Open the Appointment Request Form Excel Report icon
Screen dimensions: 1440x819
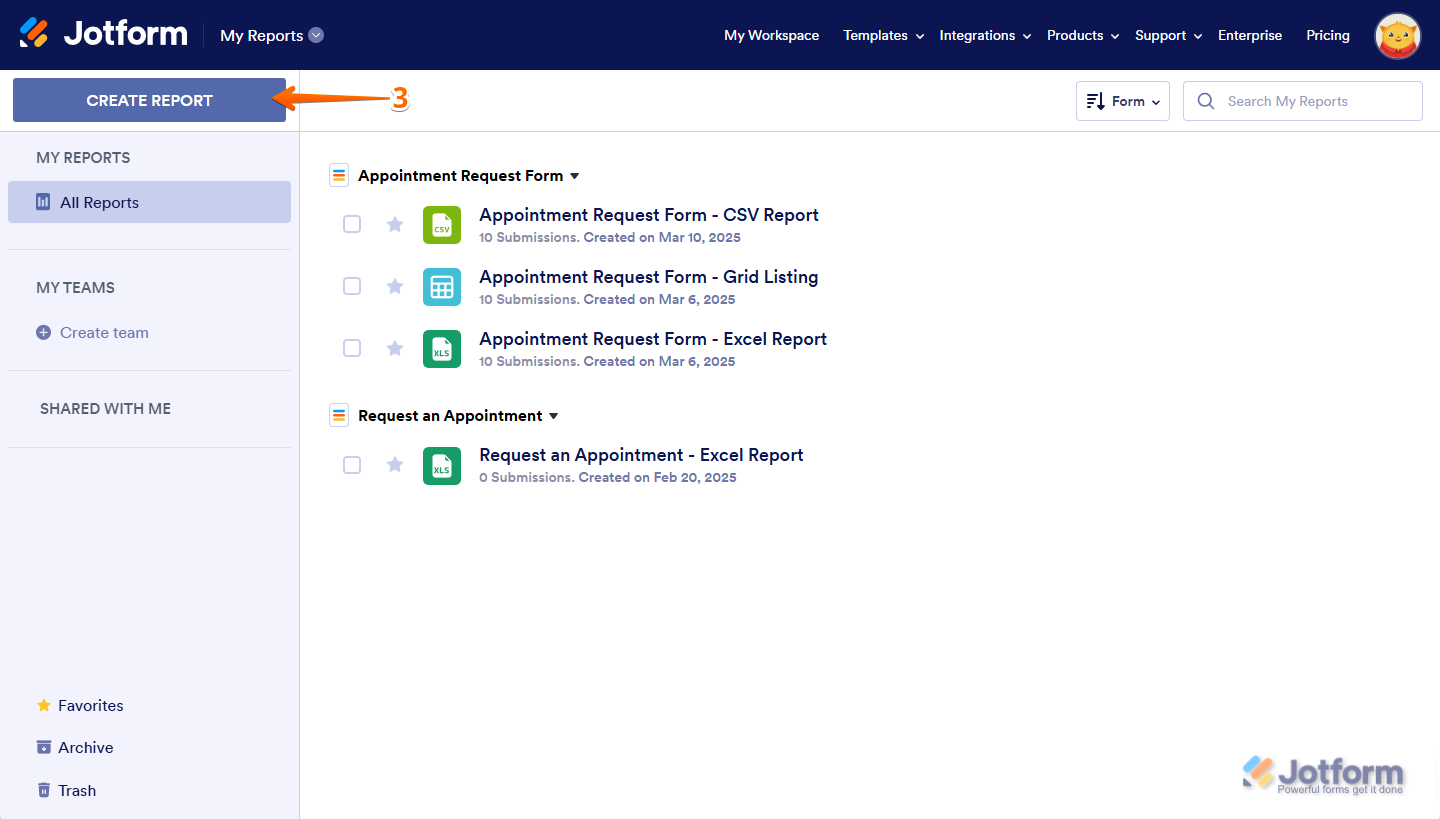[441, 348]
